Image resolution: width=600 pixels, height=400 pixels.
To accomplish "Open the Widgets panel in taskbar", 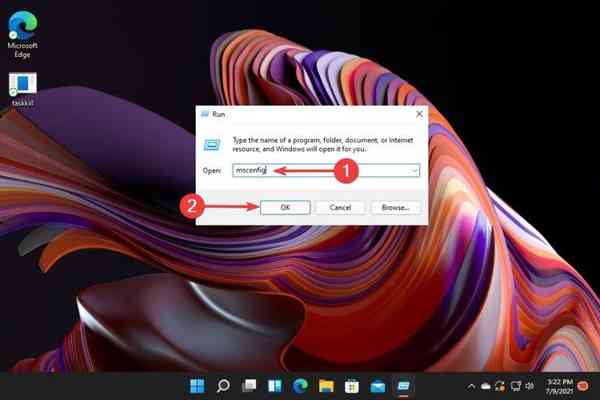I will [276, 385].
